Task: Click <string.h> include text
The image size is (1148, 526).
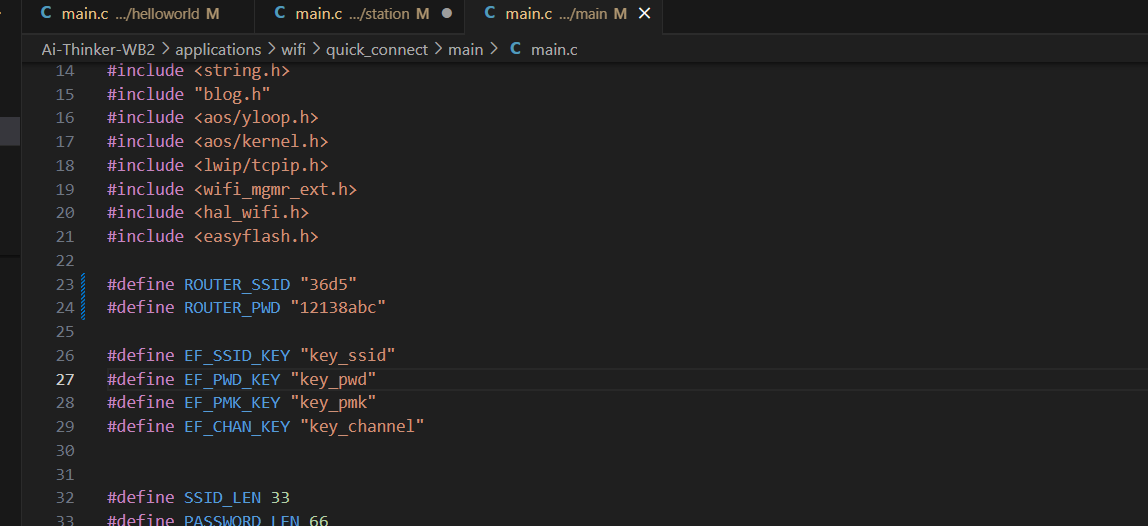Action: tap(242, 71)
